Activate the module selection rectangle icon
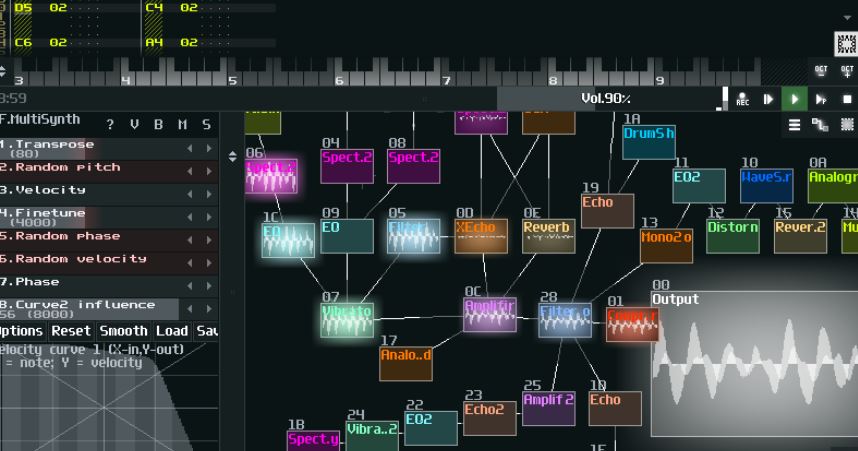Image resolution: width=858 pixels, height=451 pixels. point(847,125)
